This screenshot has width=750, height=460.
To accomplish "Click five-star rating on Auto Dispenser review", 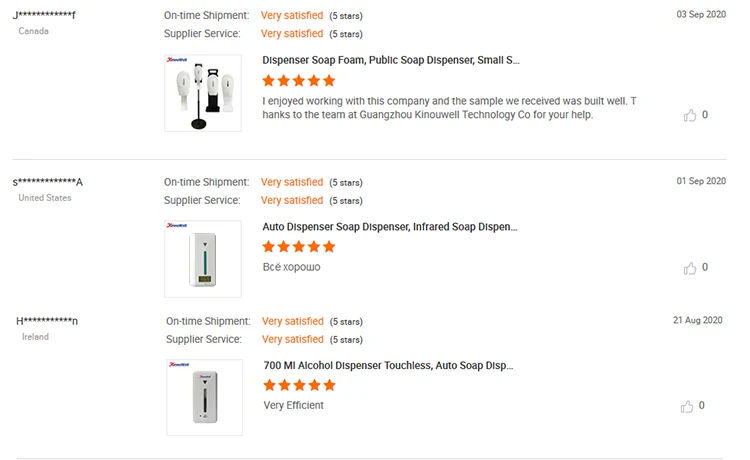I will pyautogui.click(x=298, y=247).
